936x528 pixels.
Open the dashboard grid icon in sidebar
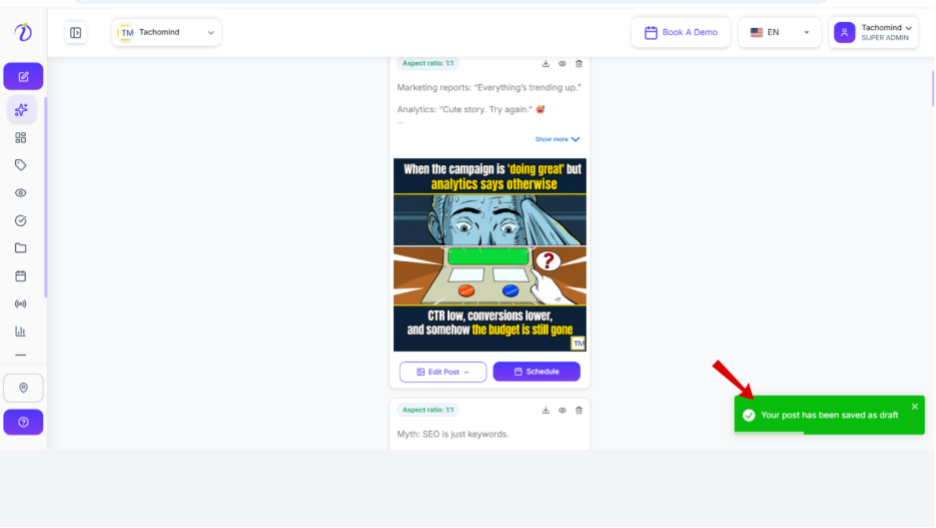tap(21, 138)
